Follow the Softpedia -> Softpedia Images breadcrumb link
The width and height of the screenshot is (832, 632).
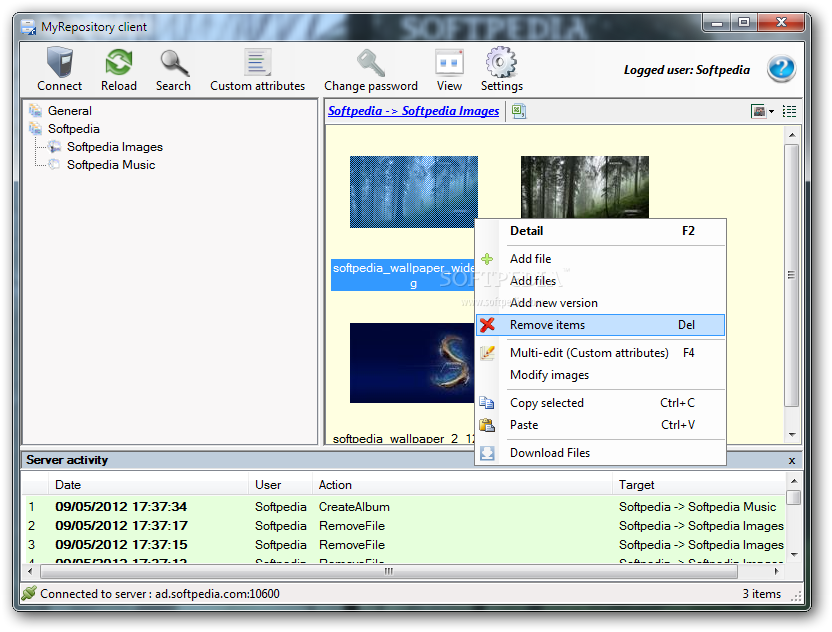(x=413, y=111)
